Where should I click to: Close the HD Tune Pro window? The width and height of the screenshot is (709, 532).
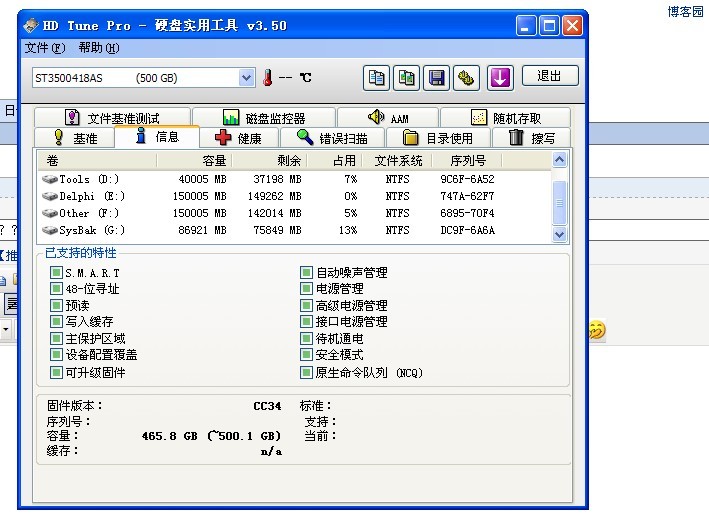572,25
